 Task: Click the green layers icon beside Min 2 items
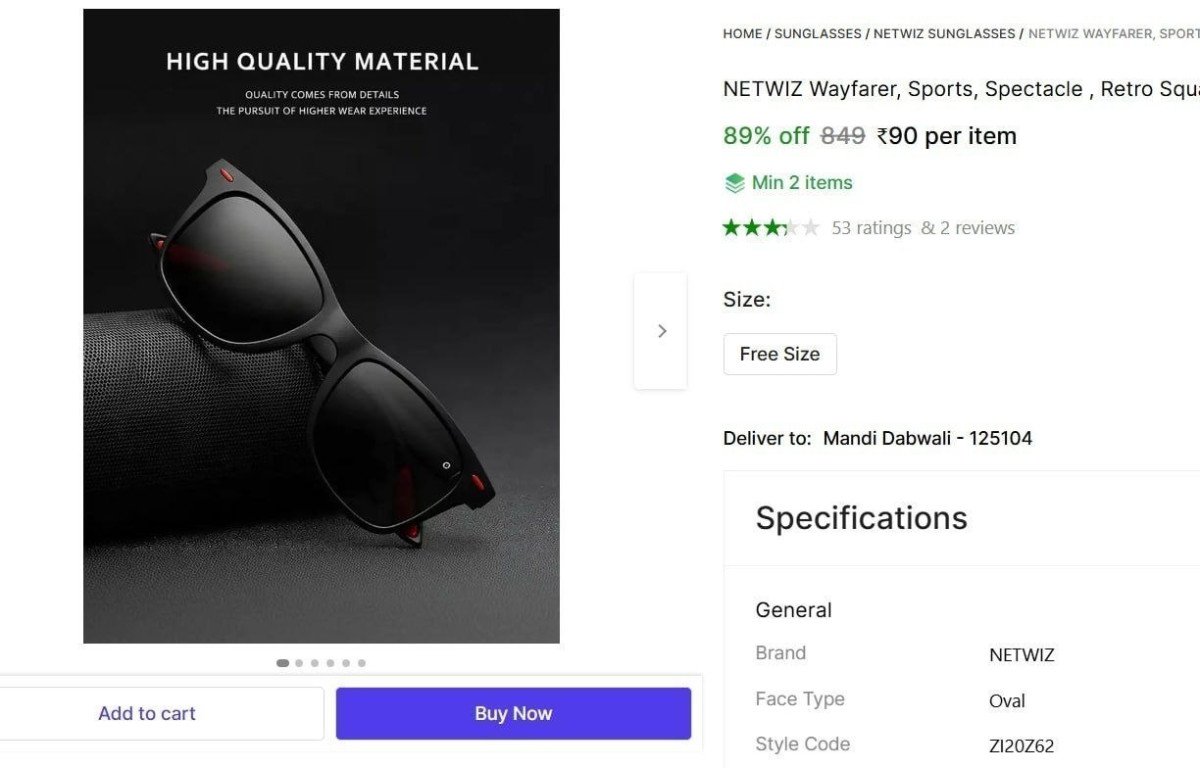click(x=735, y=183)
